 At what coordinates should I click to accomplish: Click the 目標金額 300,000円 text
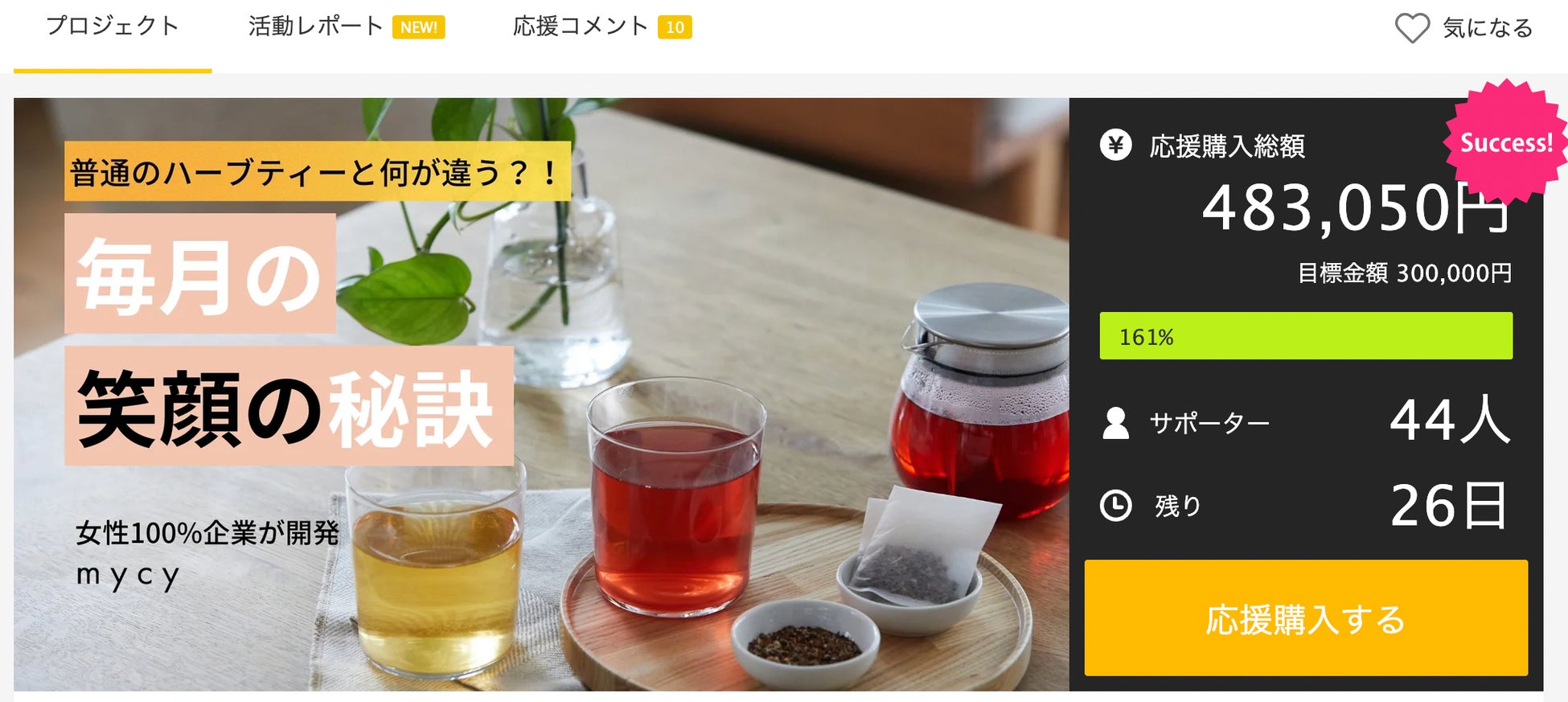tap(1405, 273)
